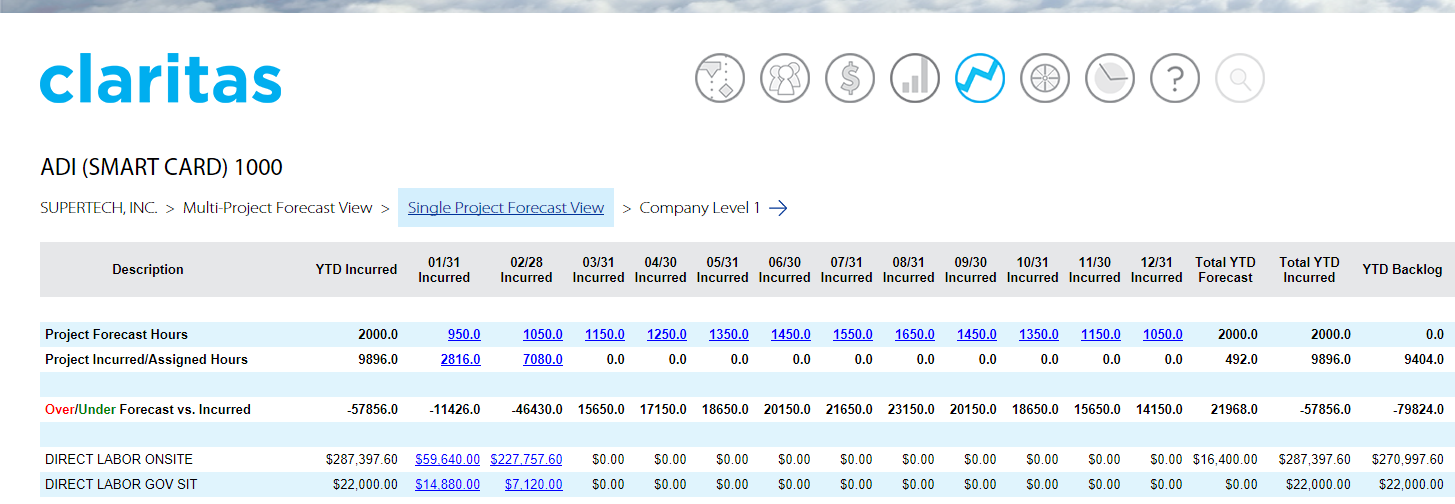The image size is (1455, 504).
Task: Select the DIRECT LABOR GOV SIT row label
Action: [x=121, y=485]
